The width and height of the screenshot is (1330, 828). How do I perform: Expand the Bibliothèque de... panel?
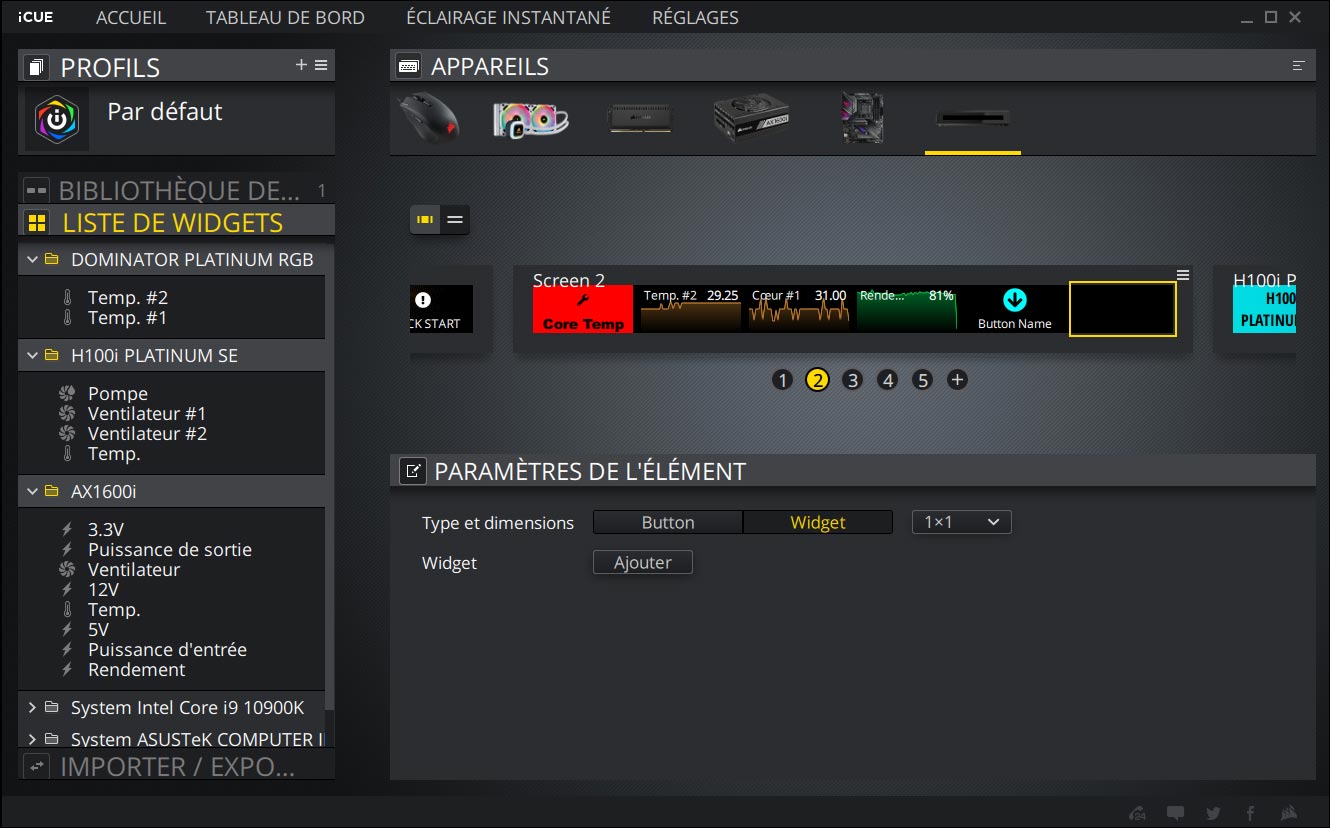(176, 189)
